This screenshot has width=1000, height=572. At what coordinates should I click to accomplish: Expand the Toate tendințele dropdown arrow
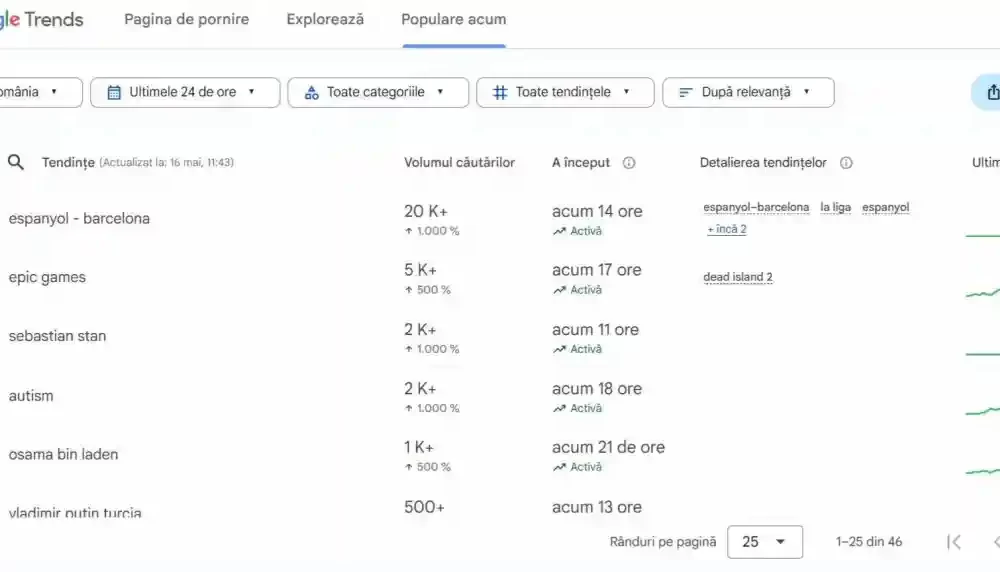[x=626, y=92]
